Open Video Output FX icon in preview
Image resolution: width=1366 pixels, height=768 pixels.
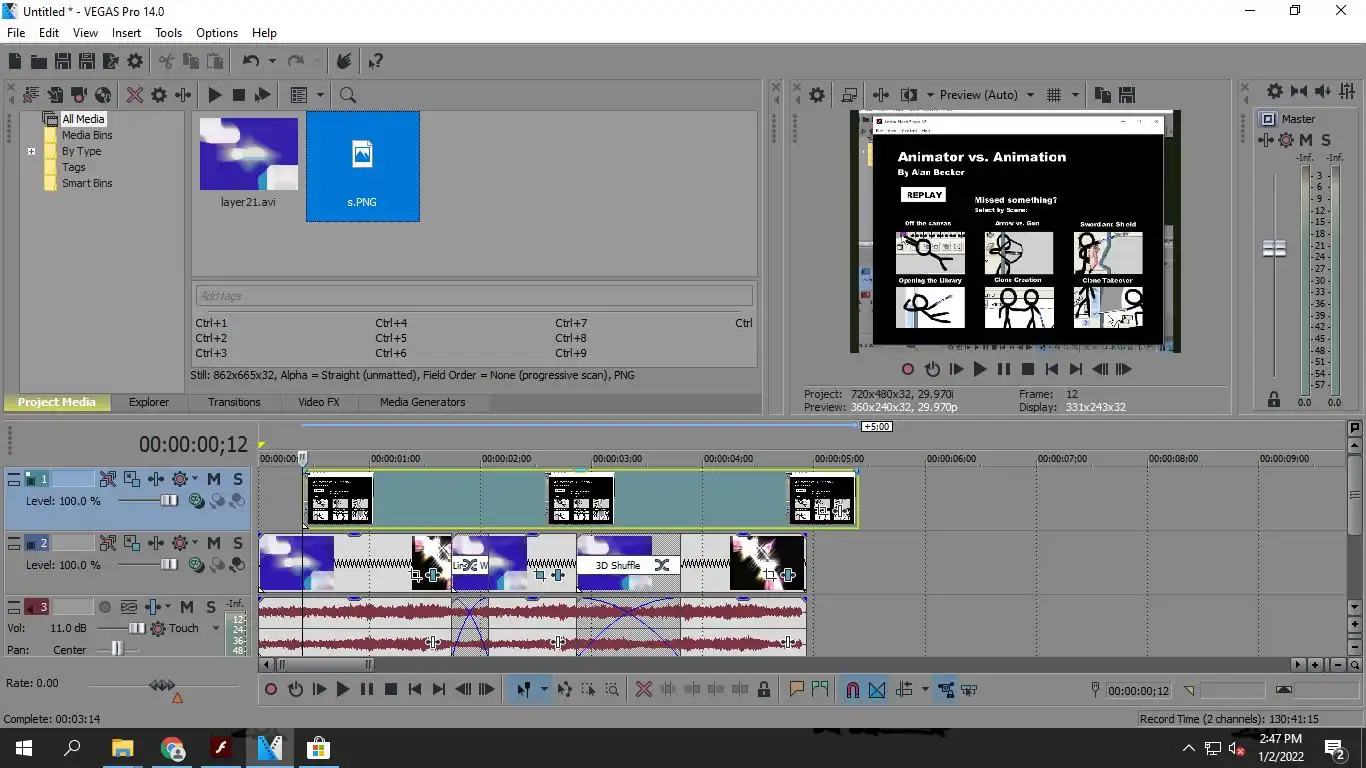pos(881,95)
